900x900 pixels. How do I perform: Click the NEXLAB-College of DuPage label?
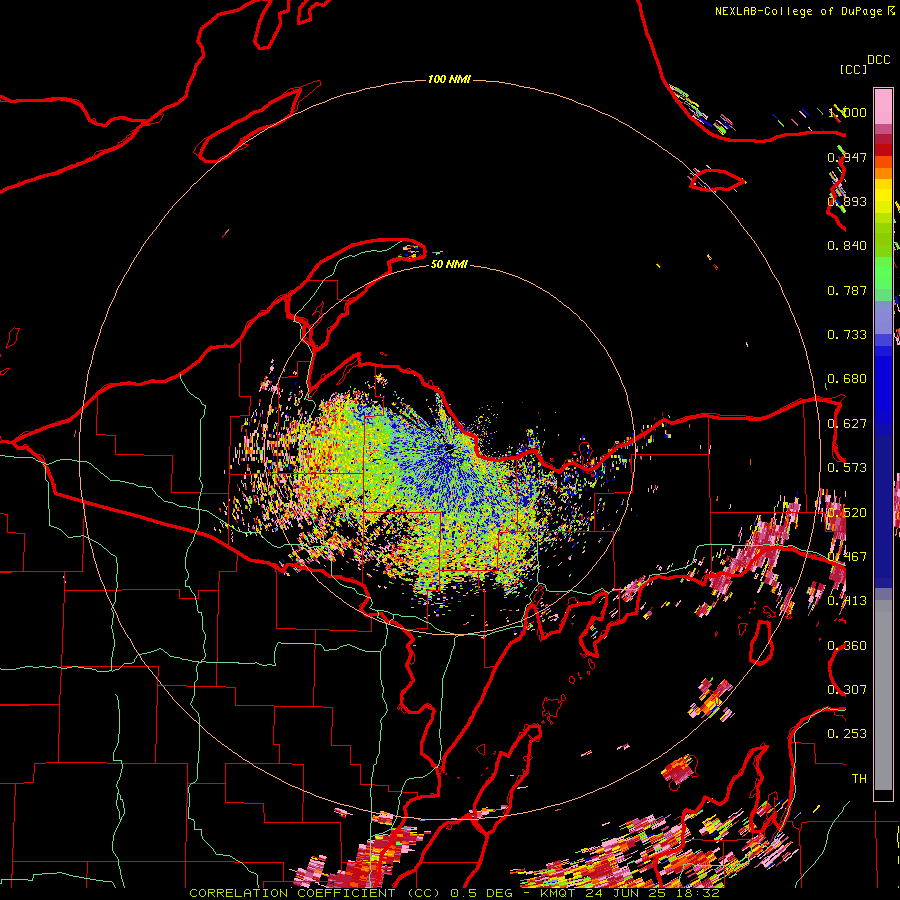coord(798,11)
